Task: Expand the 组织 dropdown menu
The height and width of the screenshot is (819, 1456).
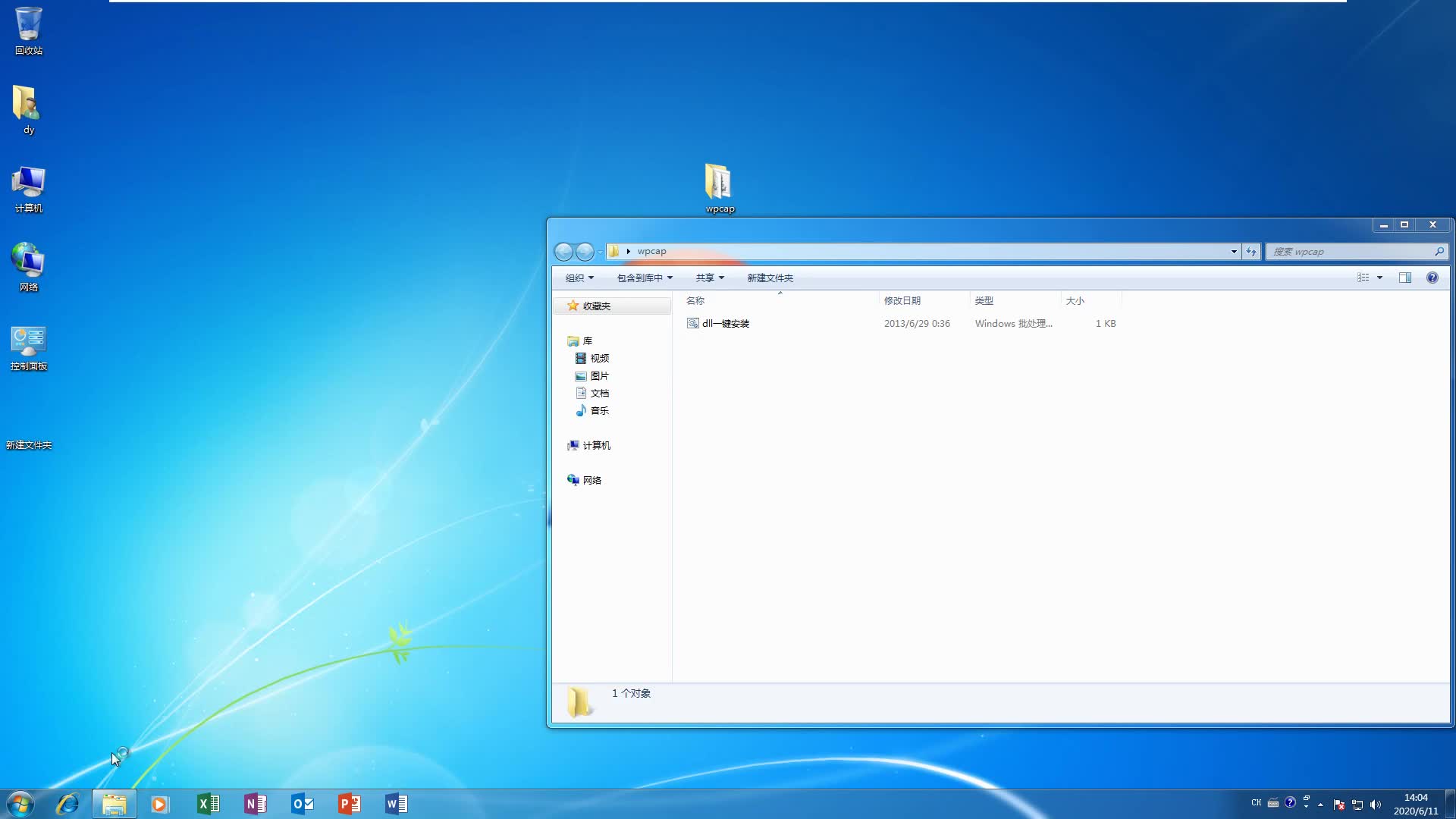Action: (579, 278)
